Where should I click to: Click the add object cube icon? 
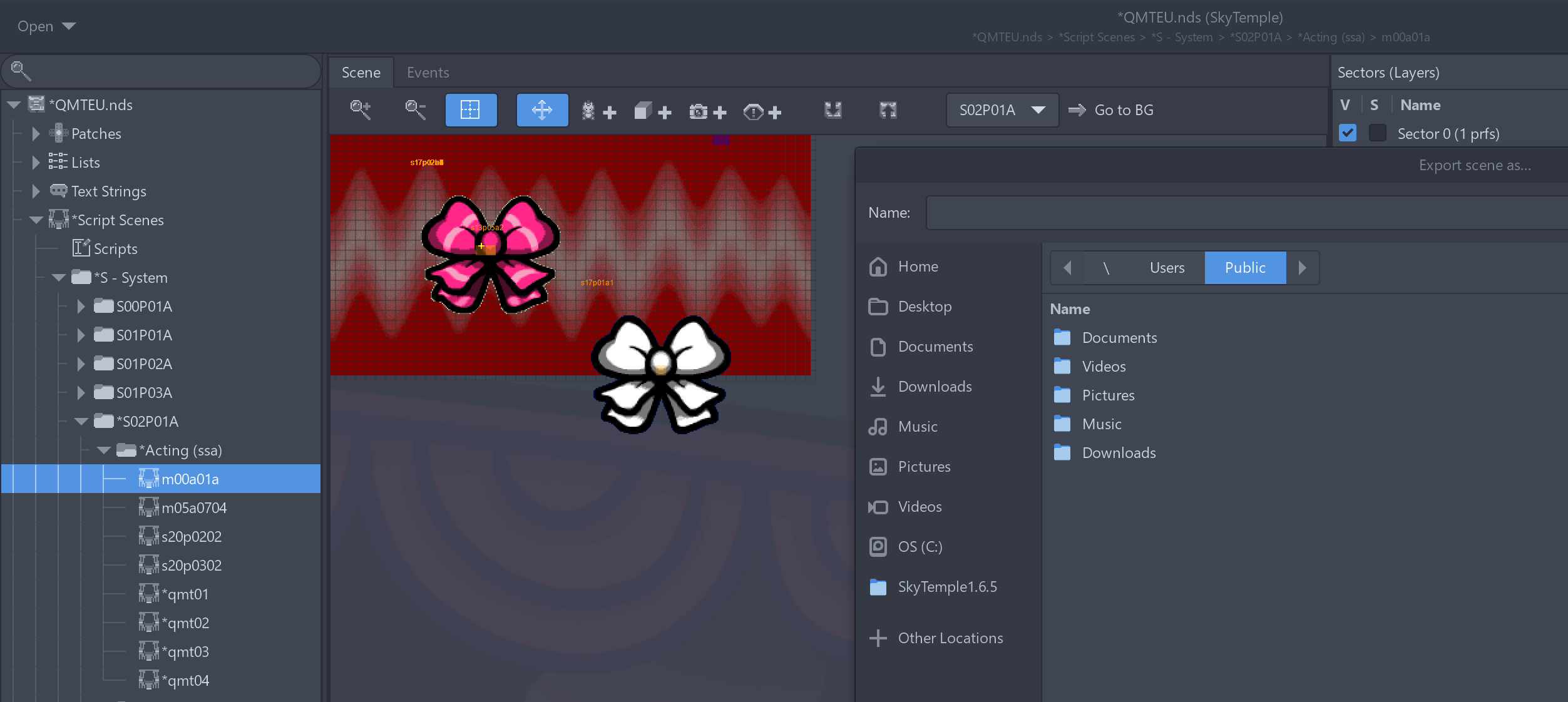click(x=652, y=111)
